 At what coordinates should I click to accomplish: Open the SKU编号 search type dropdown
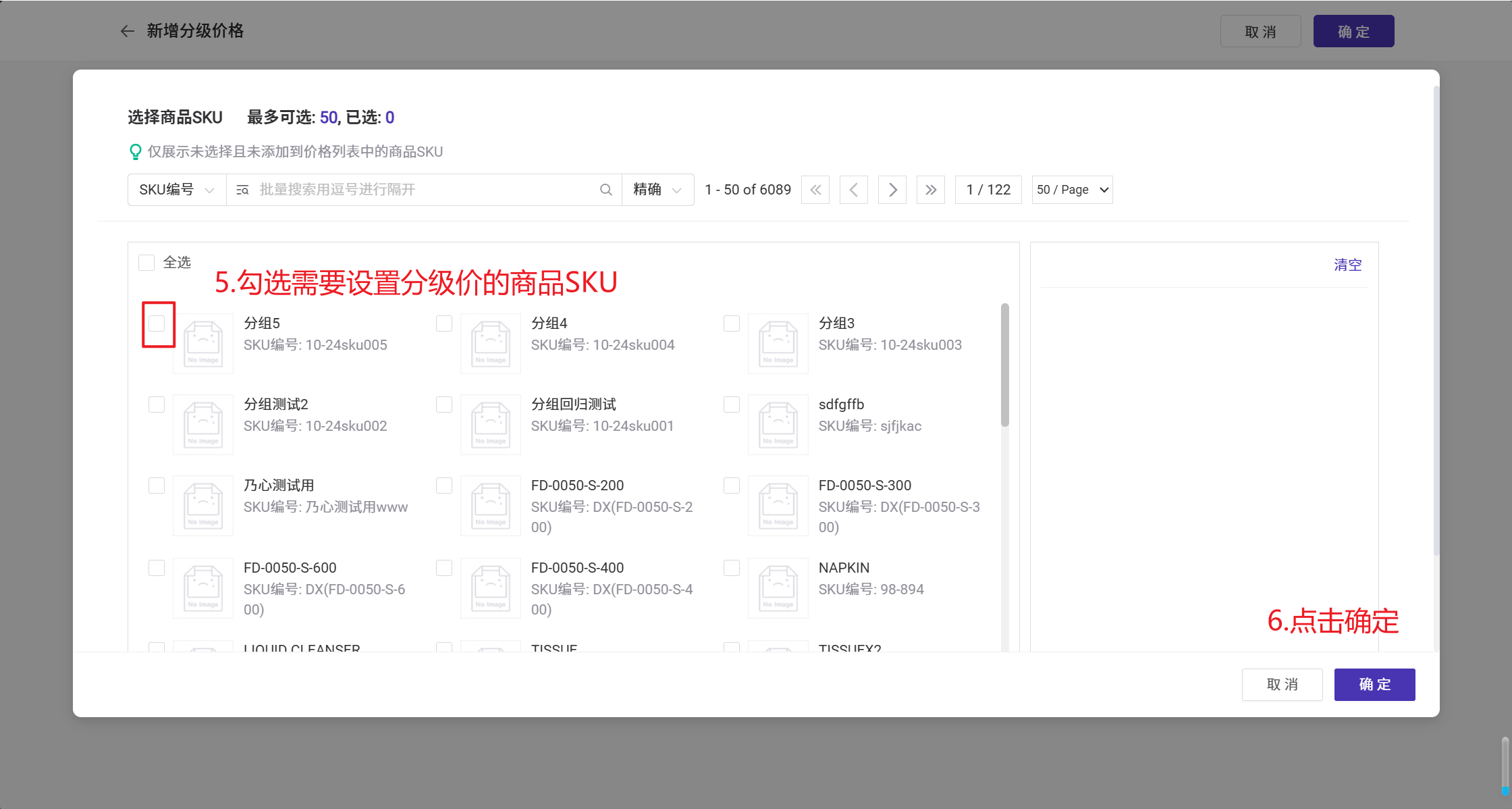coord(176,190)
